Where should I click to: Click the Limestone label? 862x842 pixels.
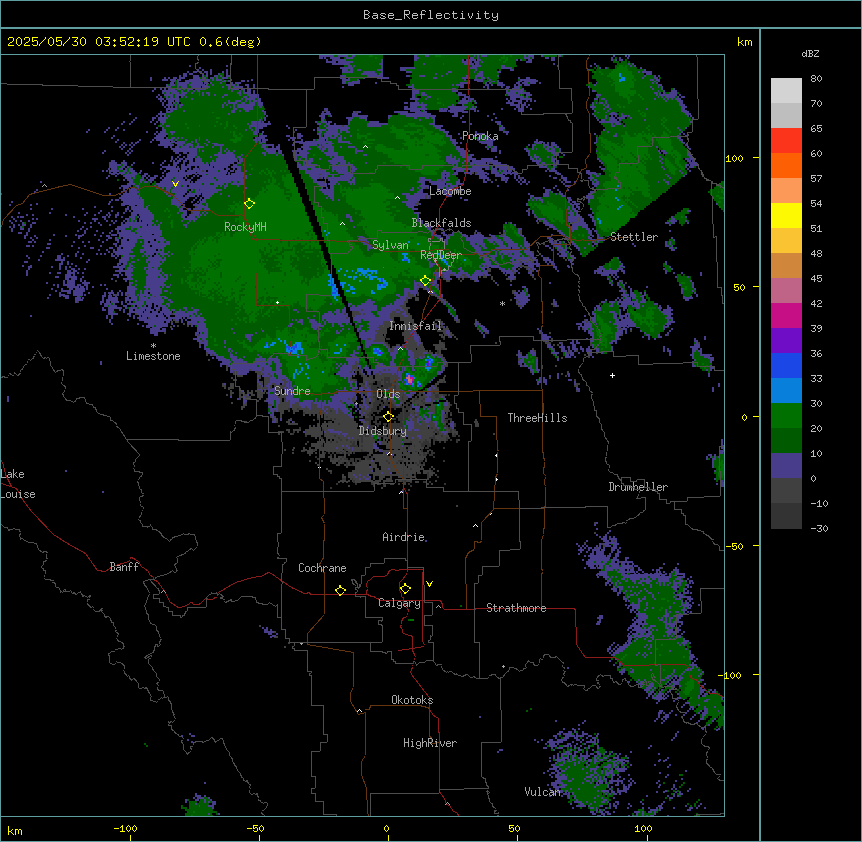(153, 356)
